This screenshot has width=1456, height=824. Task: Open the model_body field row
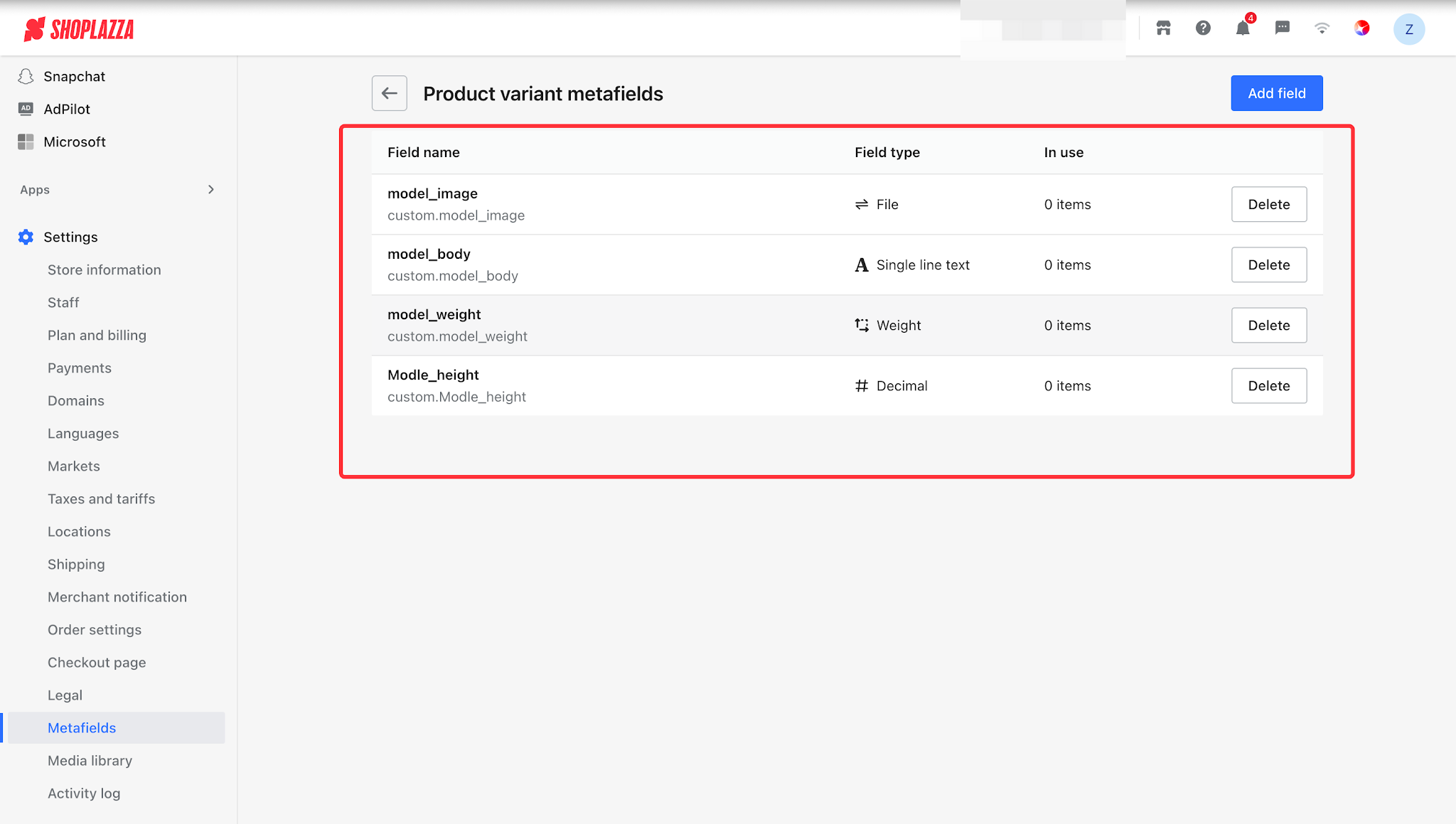point(847,264)
